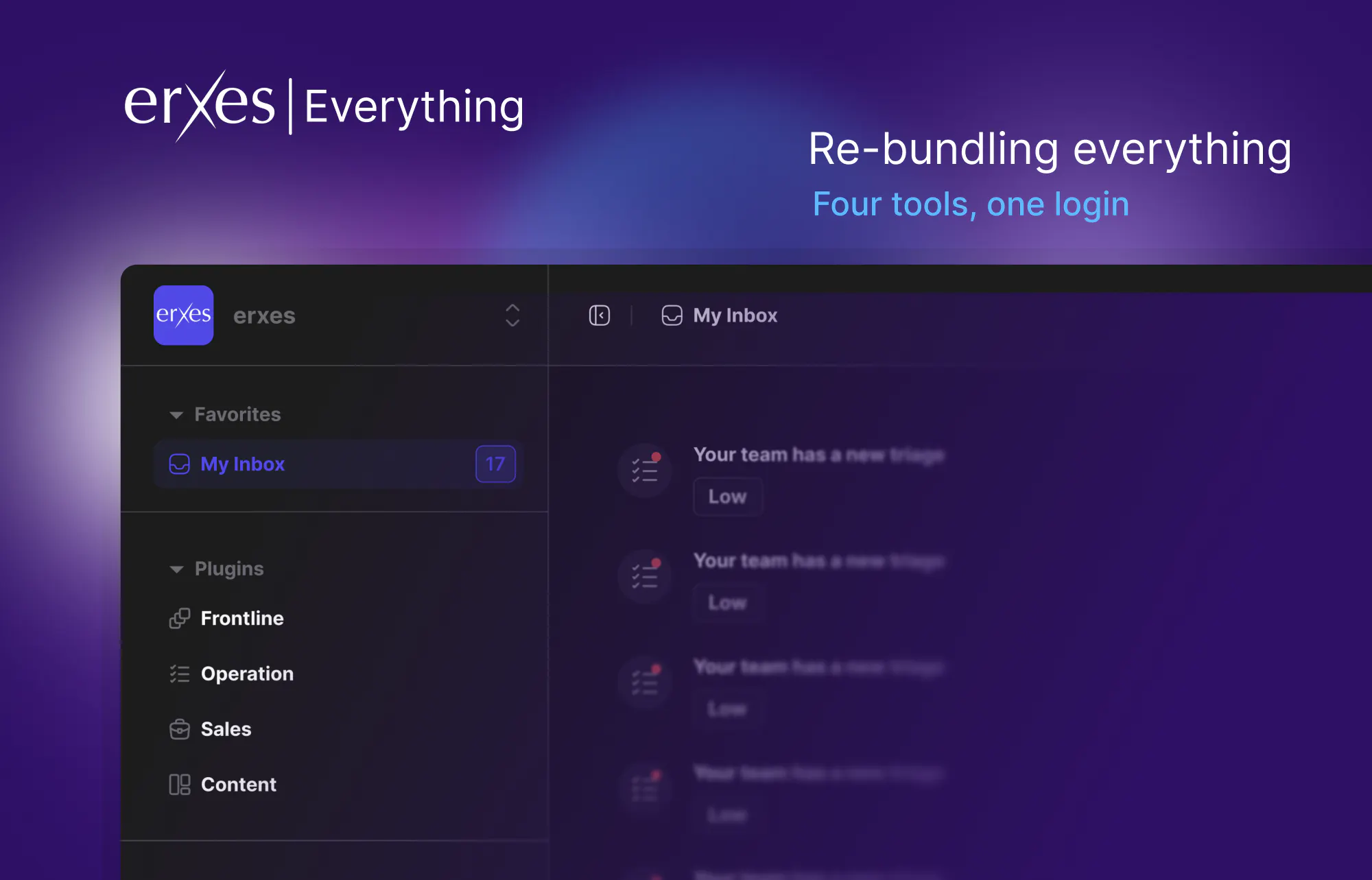Open the Content plugin
Viewport: 1372px width, 880px height.
tap(239, 785)
